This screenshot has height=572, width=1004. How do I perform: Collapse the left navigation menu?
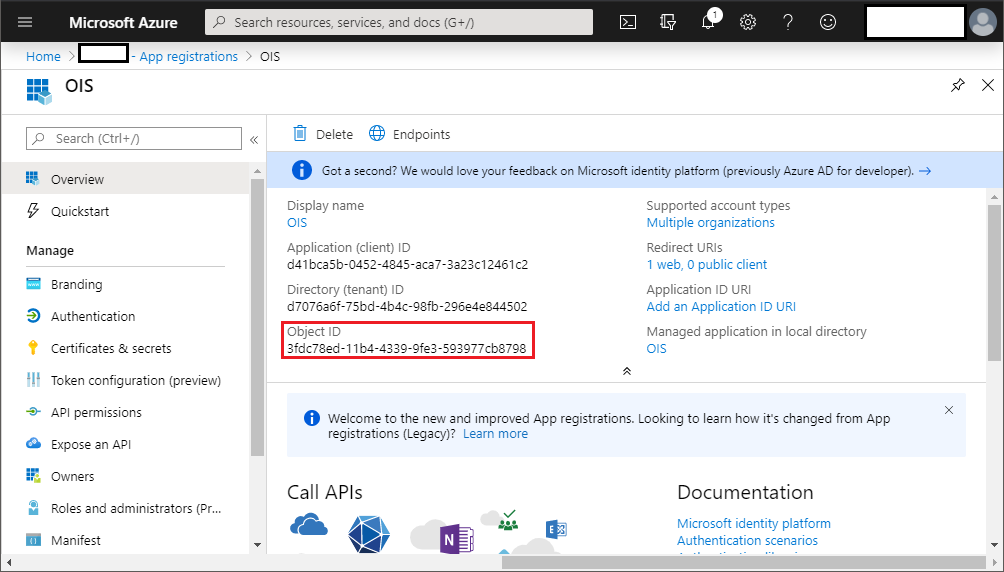[x=254, y=140]
